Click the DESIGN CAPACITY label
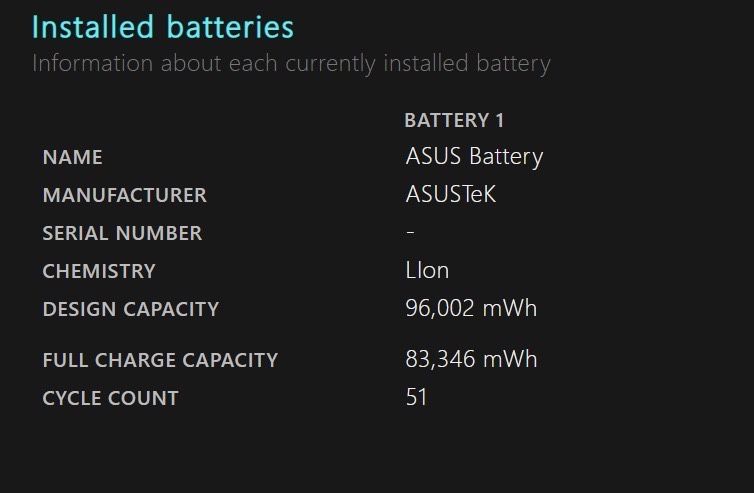The image size is (754, 493). (131, 309)
